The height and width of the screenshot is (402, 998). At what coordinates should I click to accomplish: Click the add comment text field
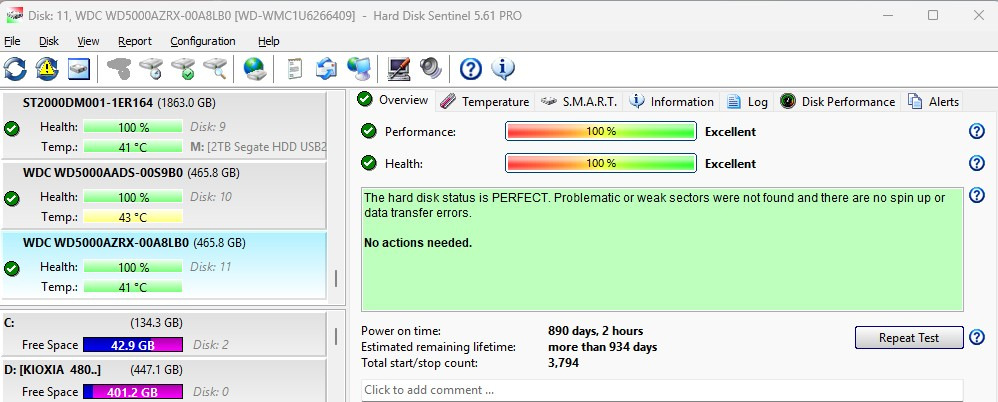661,390
